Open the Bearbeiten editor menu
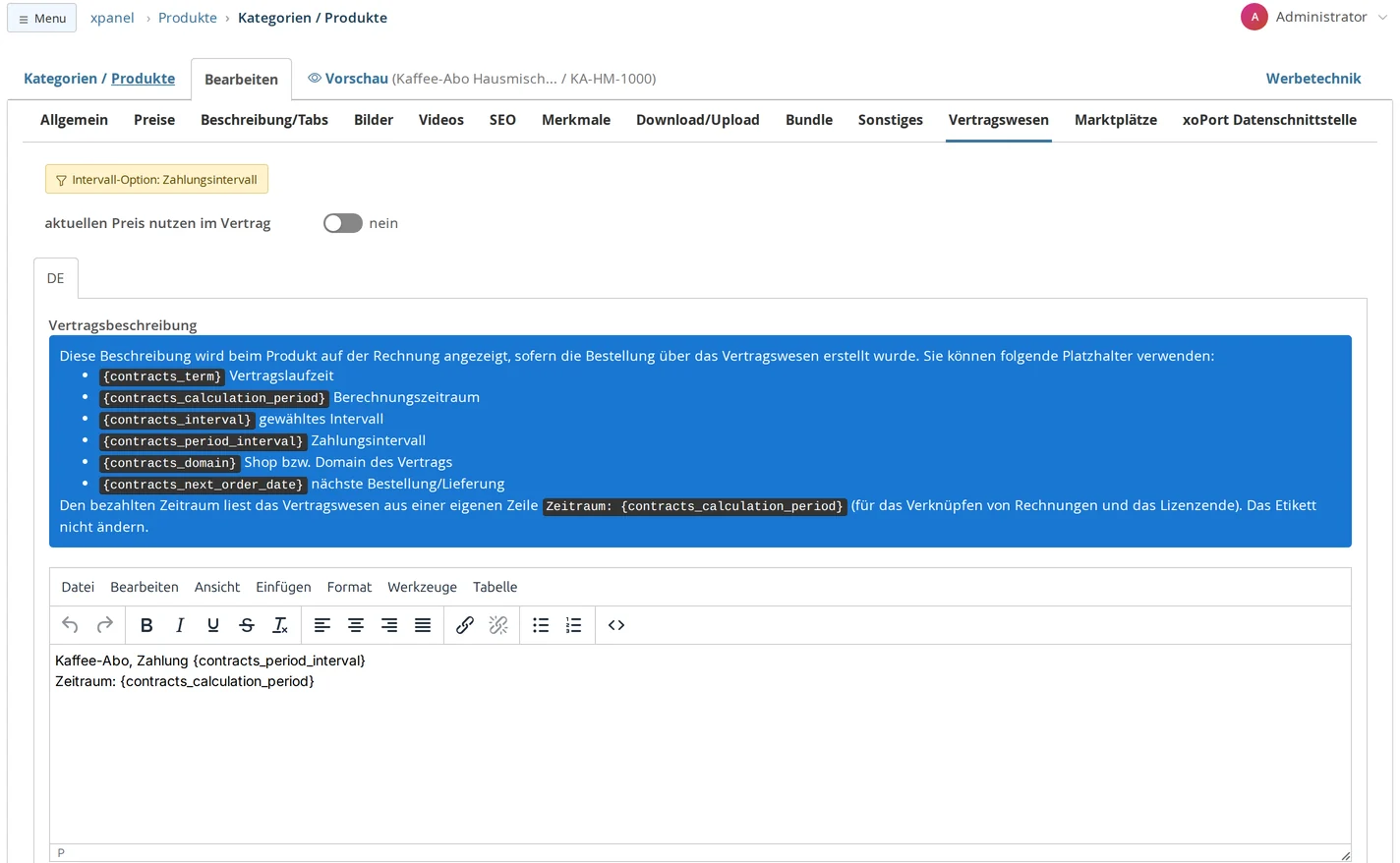This screenshot has height=863, width=1400. (x=145, y=587)
